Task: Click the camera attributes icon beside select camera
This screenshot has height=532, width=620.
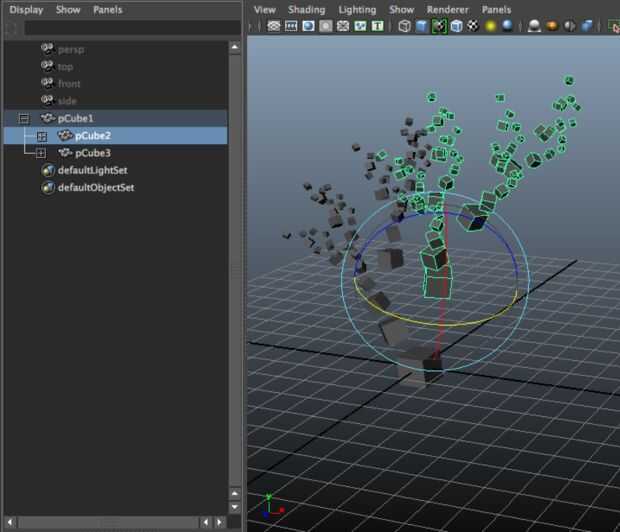Action: [x=291, y=26]
